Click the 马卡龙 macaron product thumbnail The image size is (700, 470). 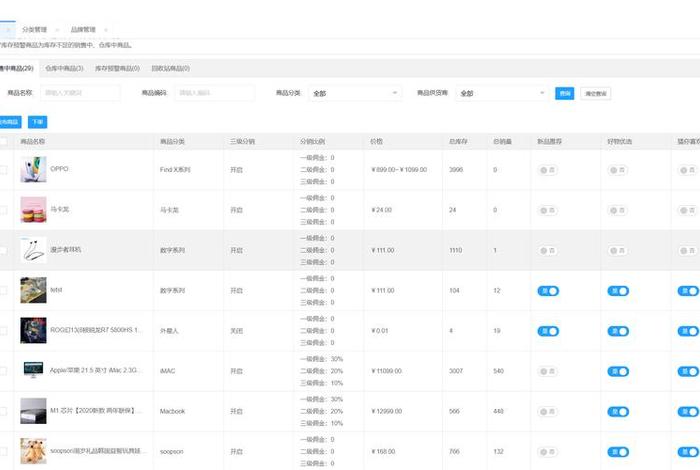(33, 210)
